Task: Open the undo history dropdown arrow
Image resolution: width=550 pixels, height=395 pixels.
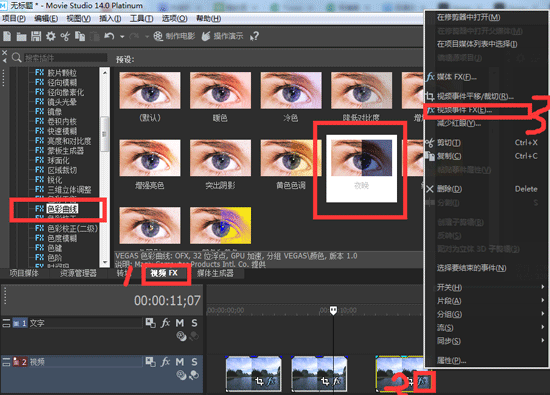Action: [x=122, y=36]
